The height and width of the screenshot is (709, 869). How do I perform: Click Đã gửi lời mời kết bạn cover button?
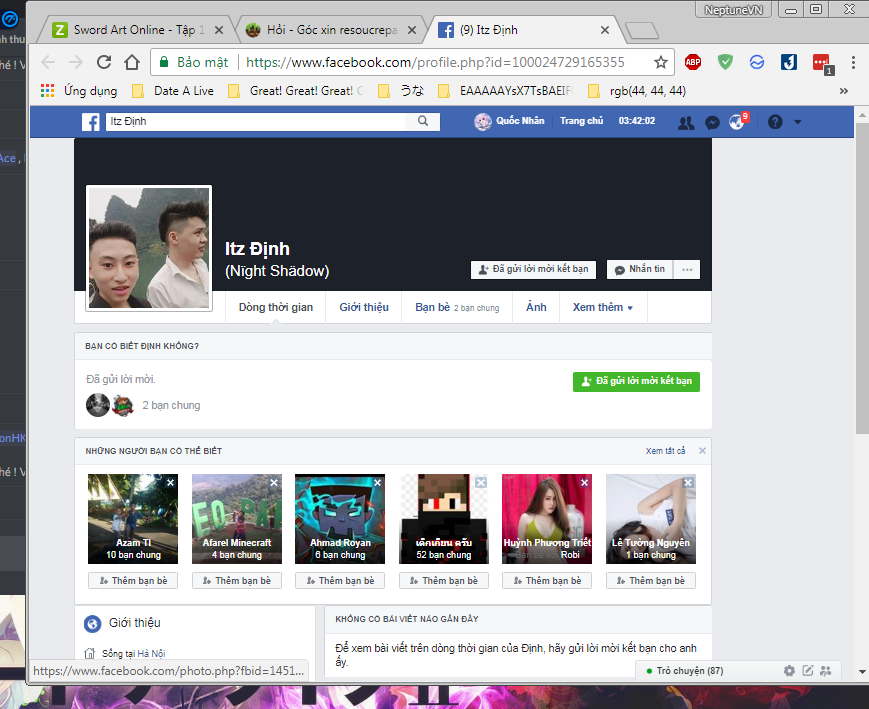pyautogui.click(x=533, y=269)
